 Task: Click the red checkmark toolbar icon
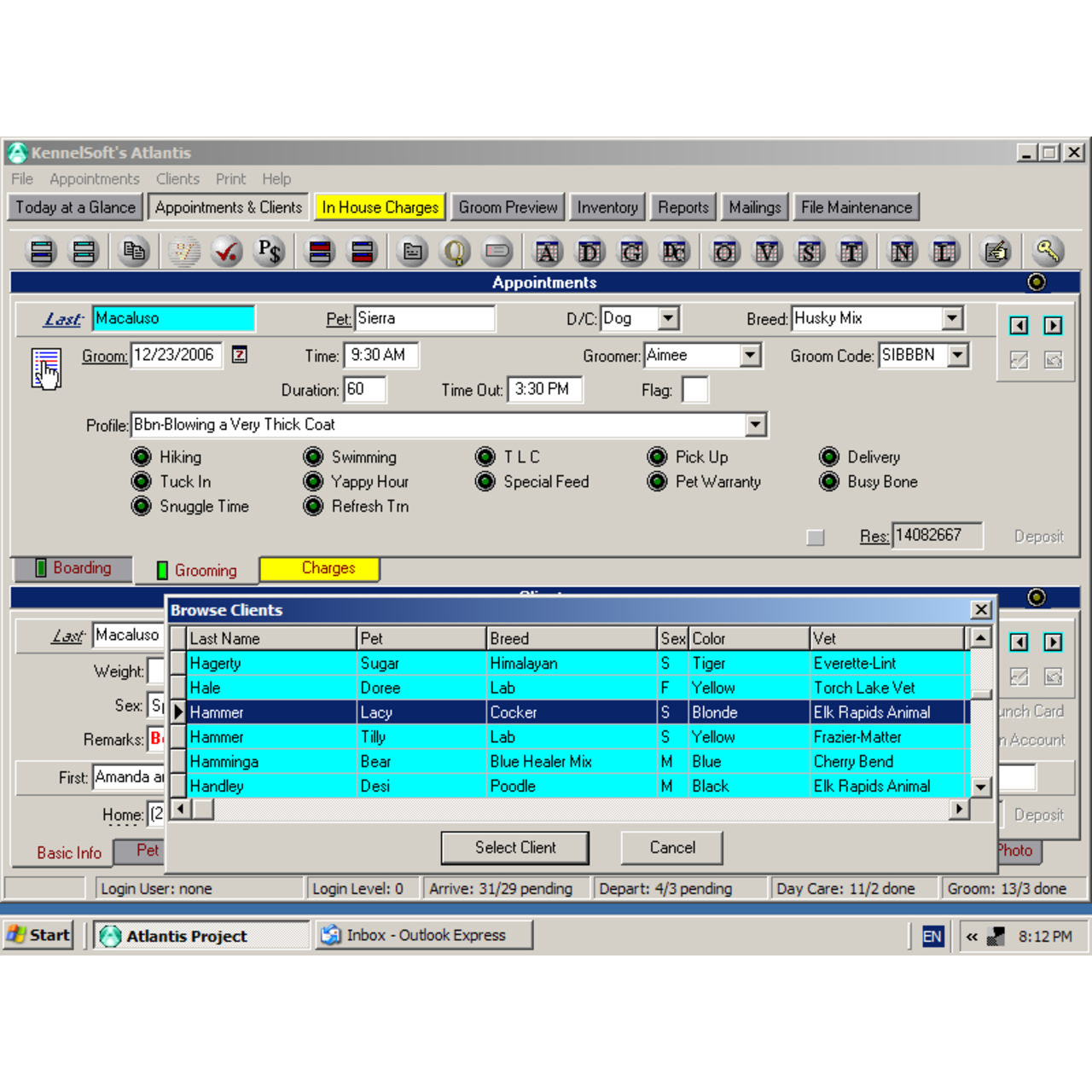coord(227,252)
